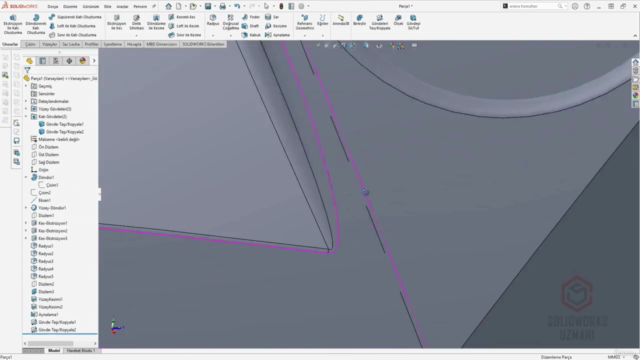This screenshot has width=640, height=360.
Task: Open dropdown arrow under Delik Sihirbazı
Action: pyautogui.click(x=136, y=36)
